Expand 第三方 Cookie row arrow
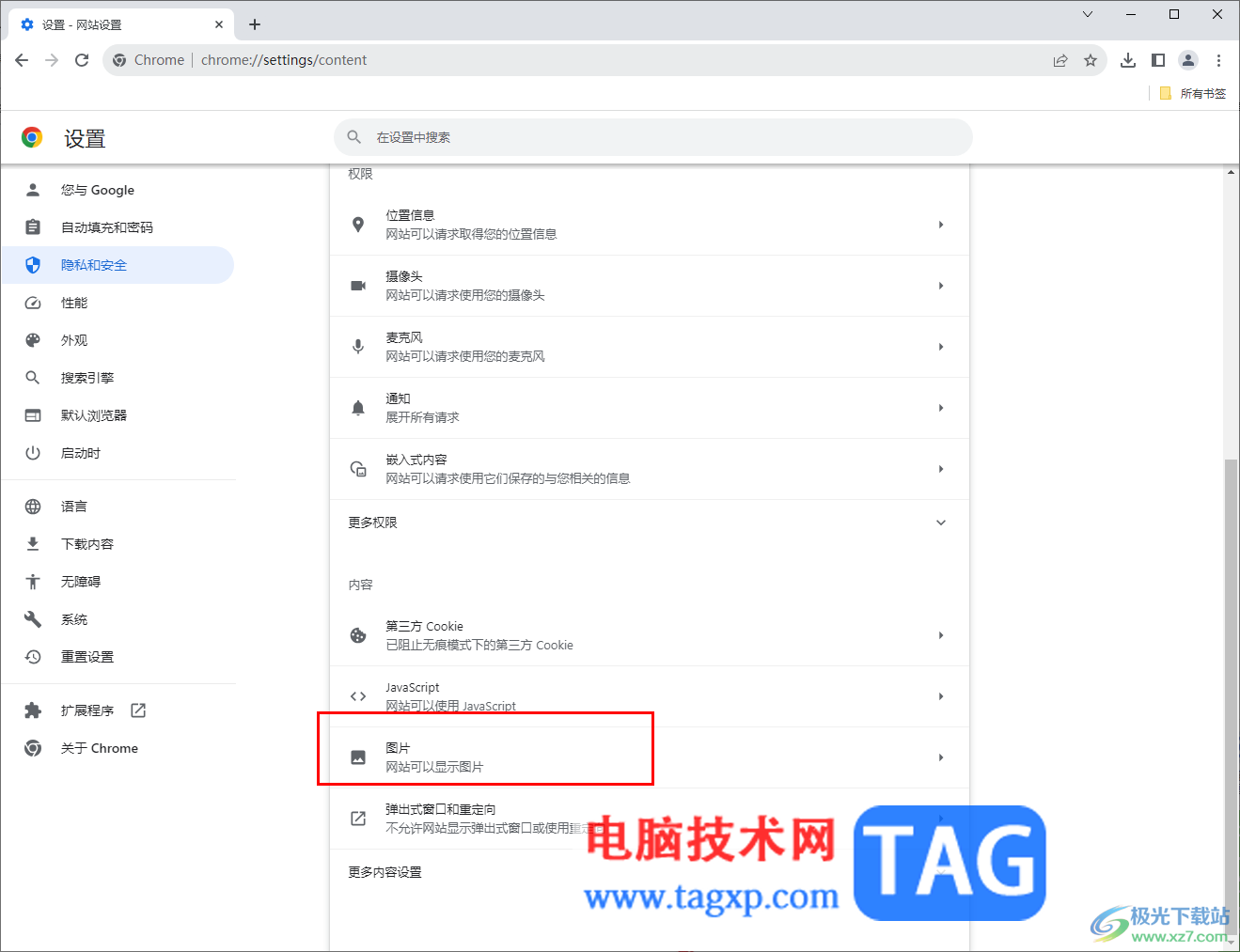 click(941, 635)
